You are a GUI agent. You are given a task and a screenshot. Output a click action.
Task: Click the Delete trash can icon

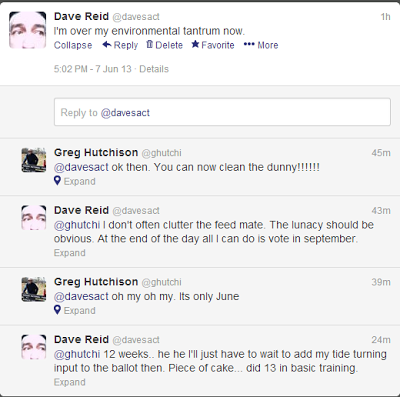point(149,44)
